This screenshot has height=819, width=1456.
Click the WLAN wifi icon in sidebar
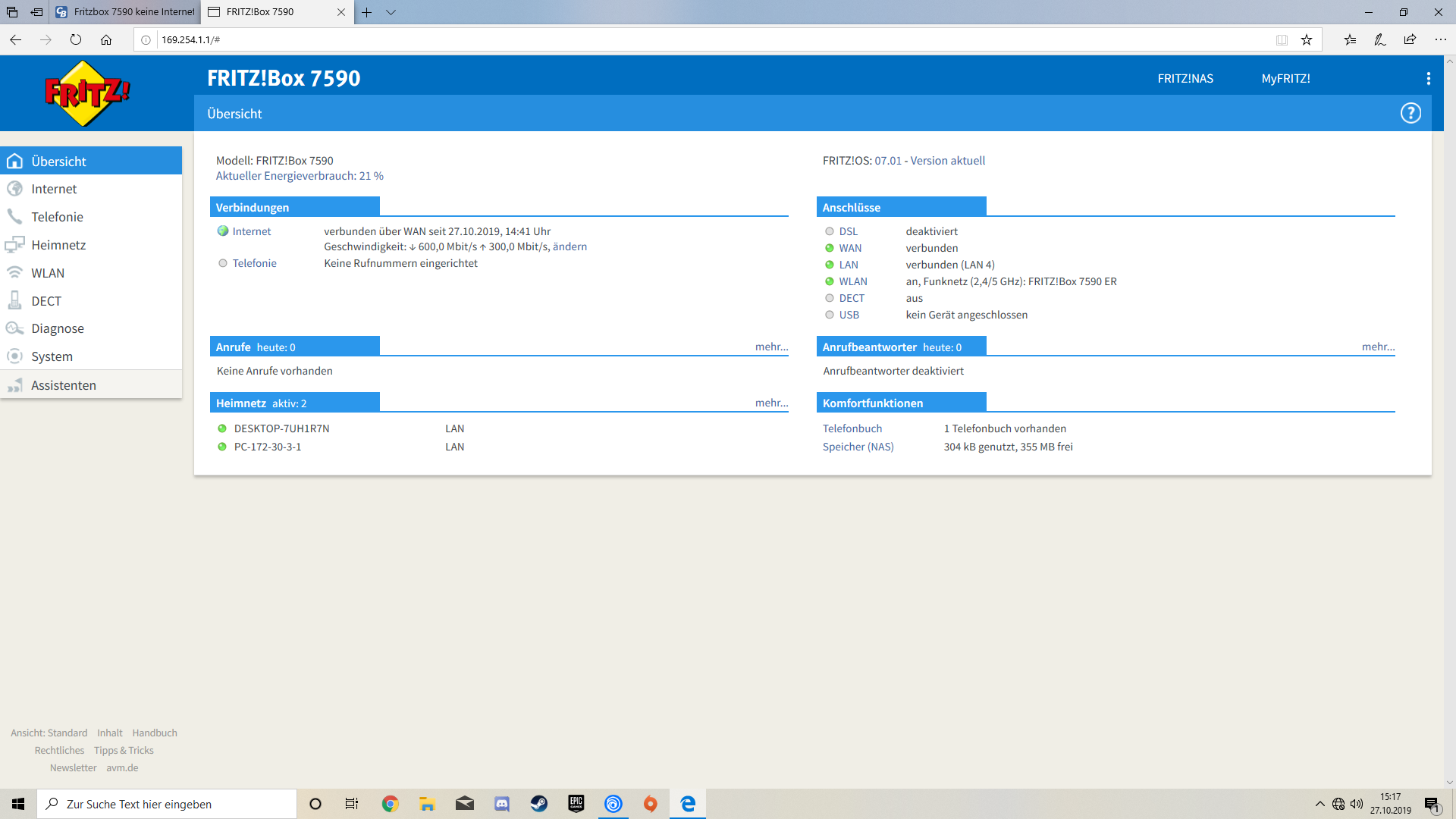click(14, 273)
